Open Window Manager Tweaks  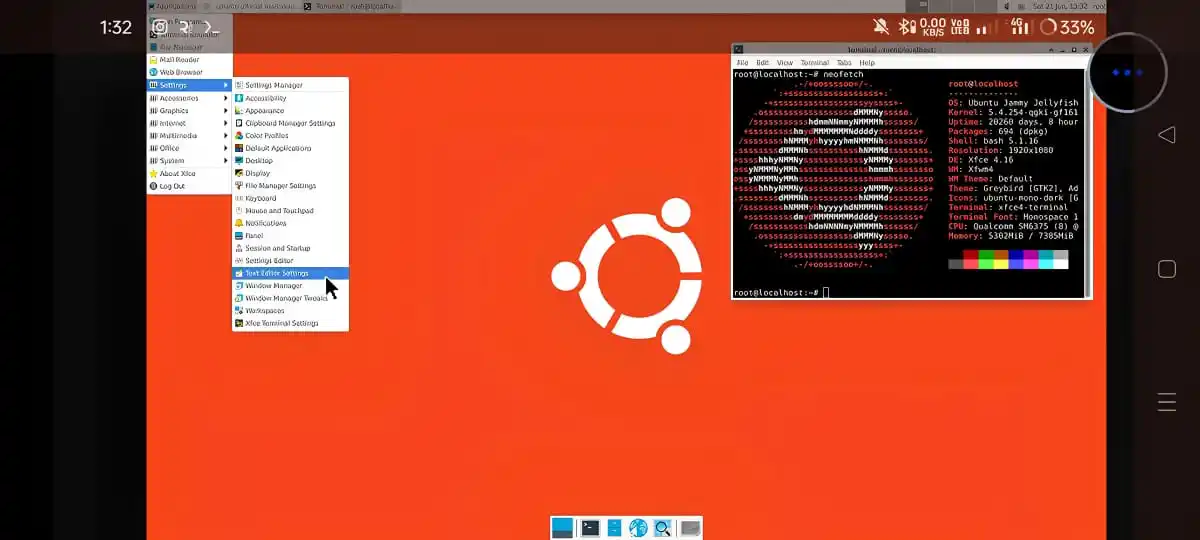click(x=290, y=298)
